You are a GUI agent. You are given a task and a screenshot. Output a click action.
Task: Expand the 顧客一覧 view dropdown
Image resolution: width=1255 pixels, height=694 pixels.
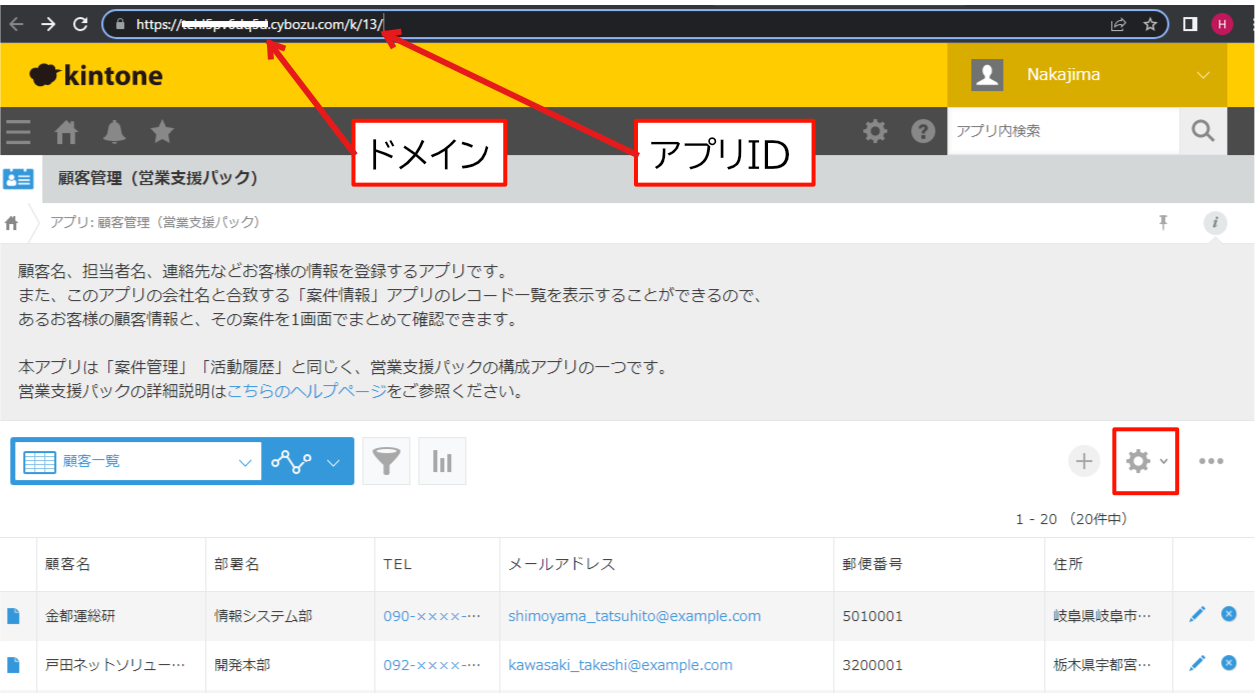245,462
